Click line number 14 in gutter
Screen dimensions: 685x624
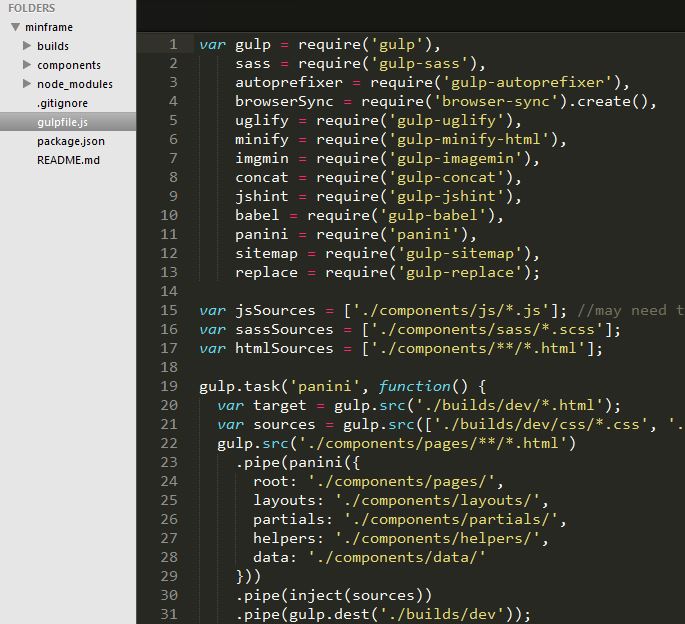pyautogui.click(x=169, y=291)
